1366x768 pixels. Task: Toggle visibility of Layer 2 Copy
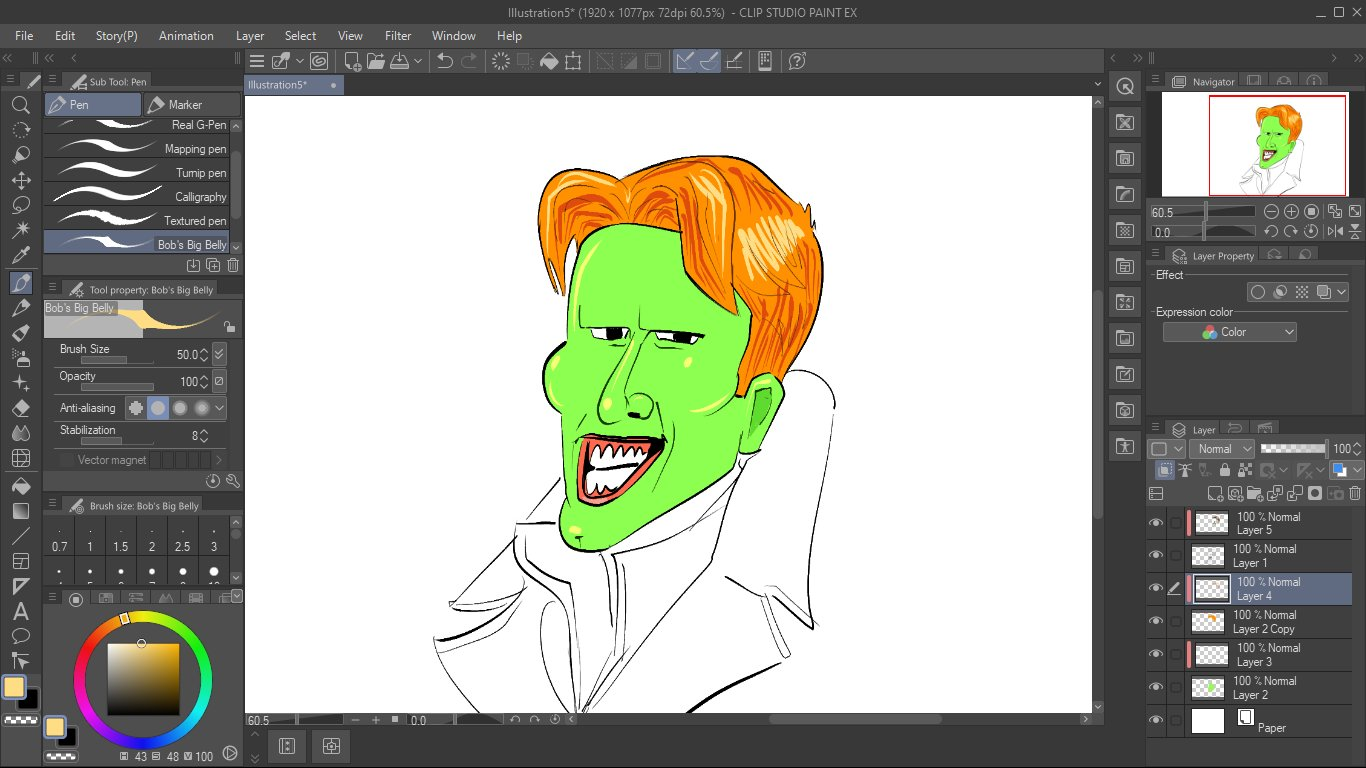click(x=1157, y=621)
